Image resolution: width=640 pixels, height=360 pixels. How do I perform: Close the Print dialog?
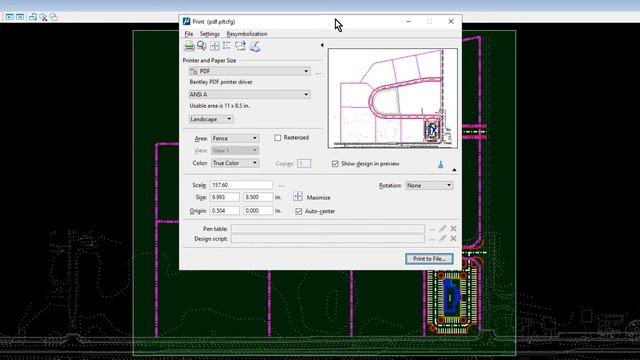451,21
